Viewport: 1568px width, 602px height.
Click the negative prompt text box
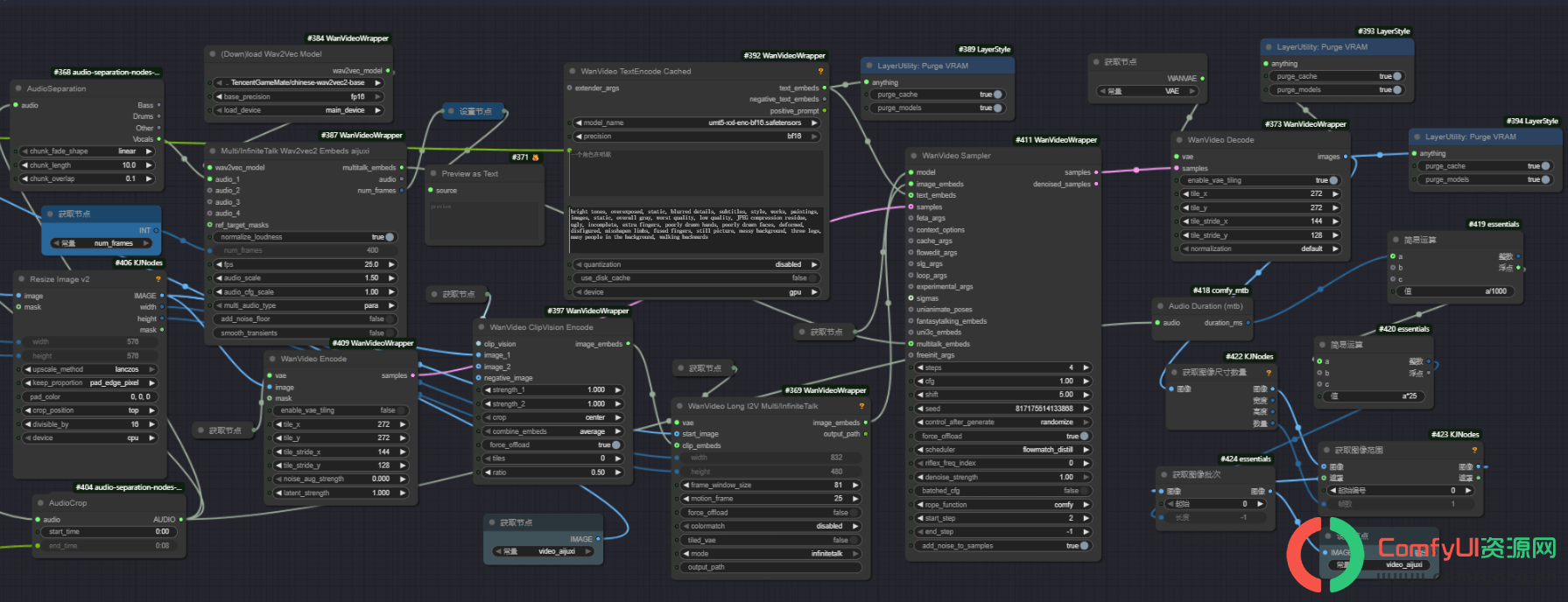pyautogui.click(x=697, y=229)
